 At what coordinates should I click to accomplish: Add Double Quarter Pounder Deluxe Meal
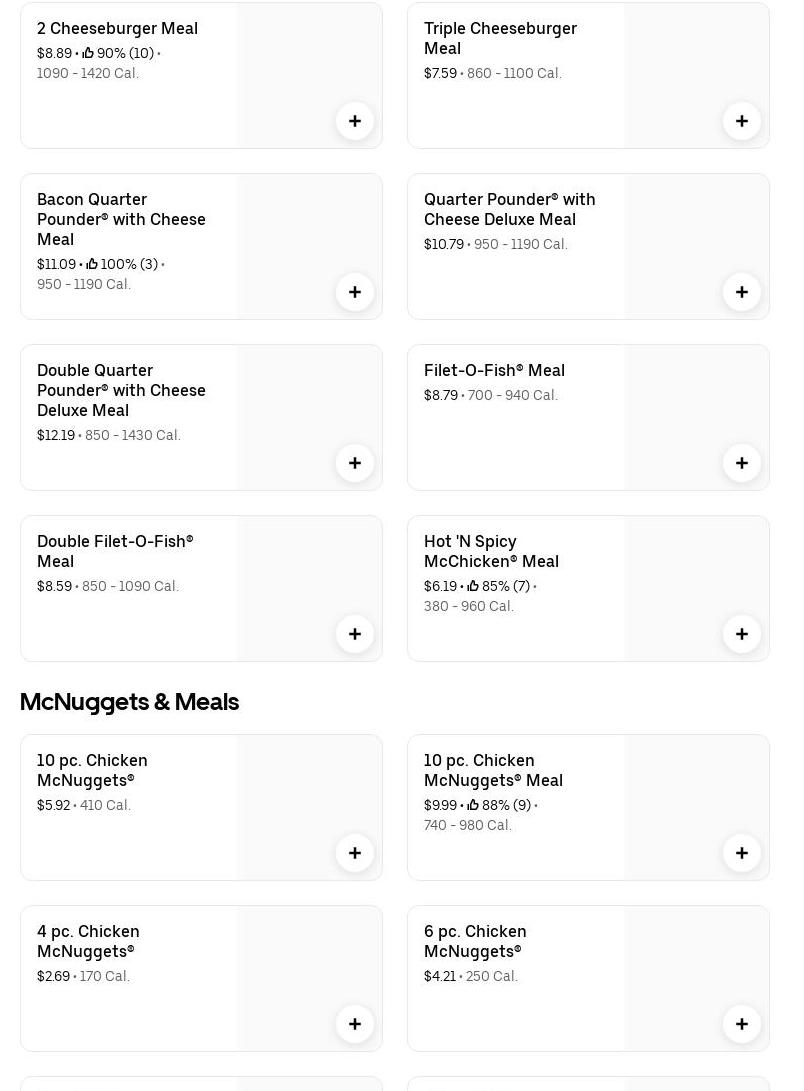point(355,463)
